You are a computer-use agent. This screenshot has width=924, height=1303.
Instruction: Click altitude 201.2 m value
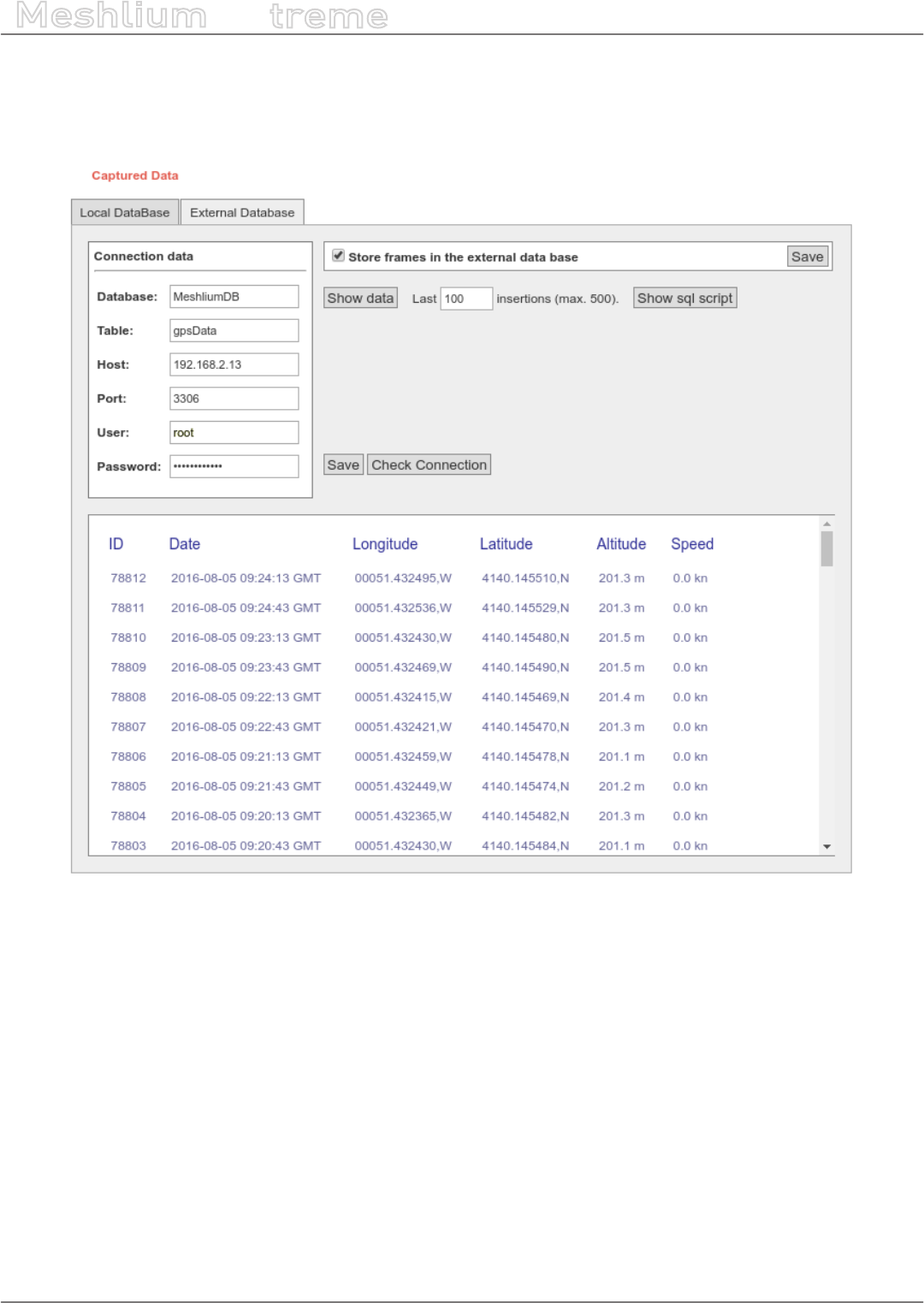(x=621, y=786)
